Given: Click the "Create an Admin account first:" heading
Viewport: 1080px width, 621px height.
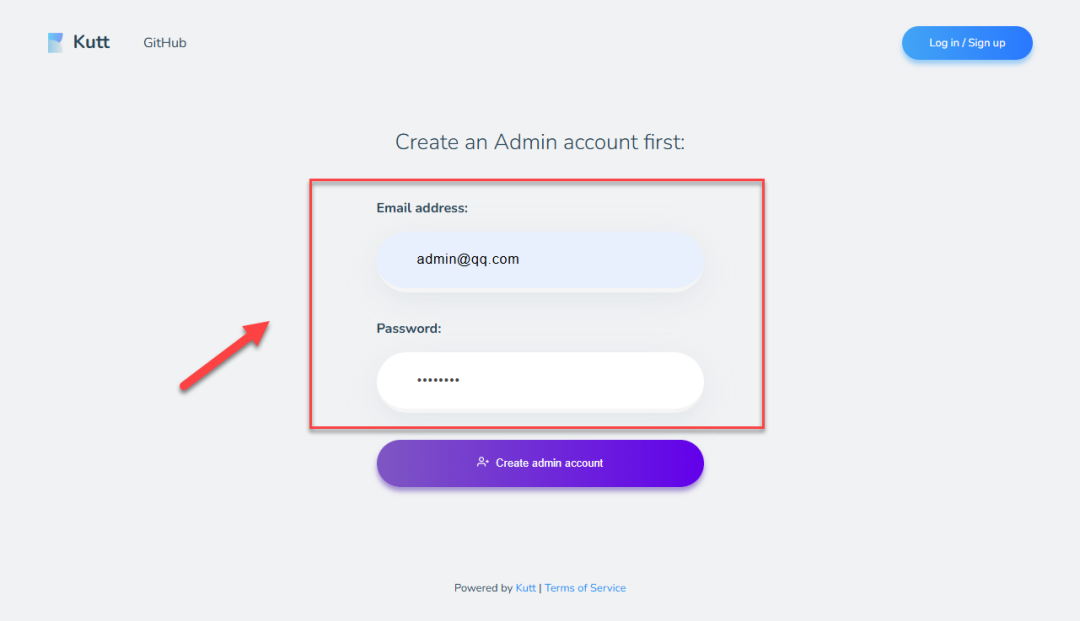Looking at the screenshot, I should click(540, 142).
